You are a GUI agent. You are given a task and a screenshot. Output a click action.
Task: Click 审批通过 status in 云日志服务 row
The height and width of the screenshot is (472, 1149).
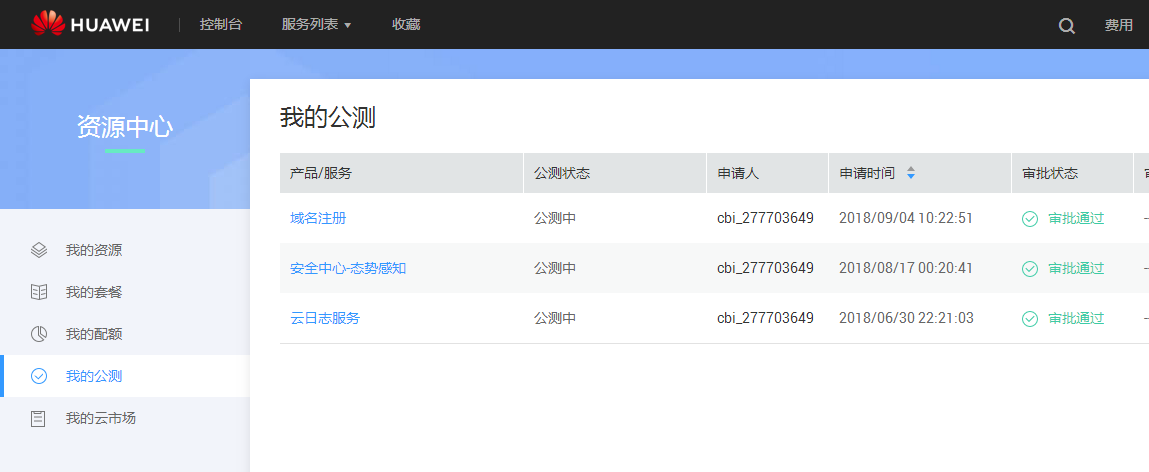(x=1076, y=318)
